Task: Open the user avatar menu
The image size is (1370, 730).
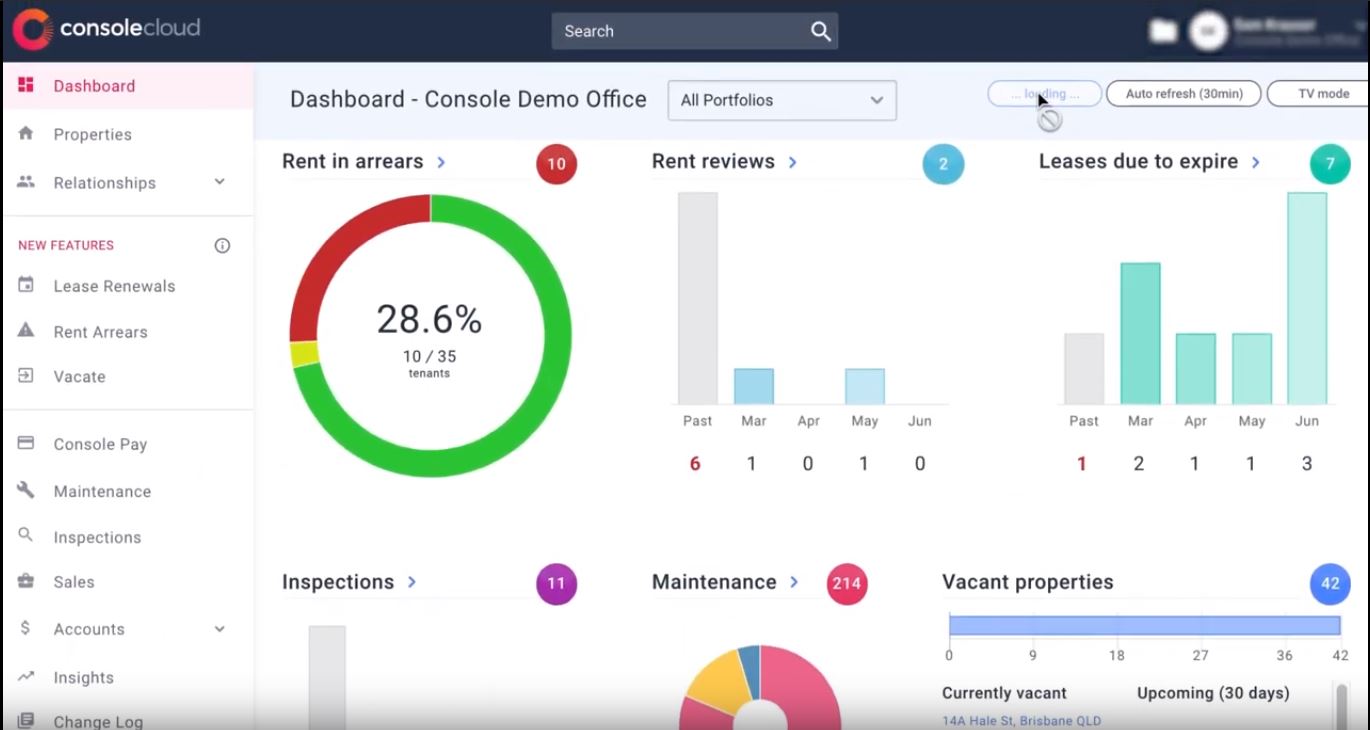Action: click(1207, 31)
